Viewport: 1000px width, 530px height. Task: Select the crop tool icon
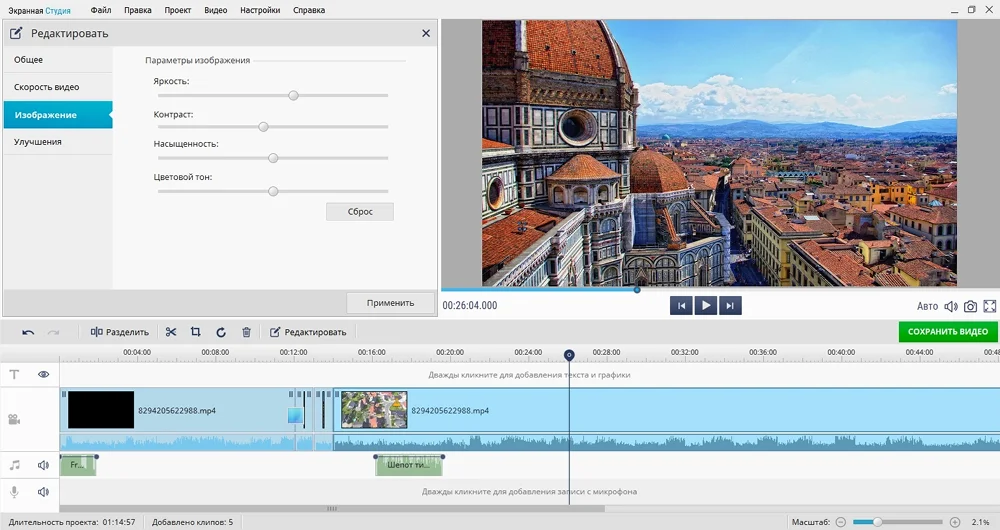pos(196,332)
